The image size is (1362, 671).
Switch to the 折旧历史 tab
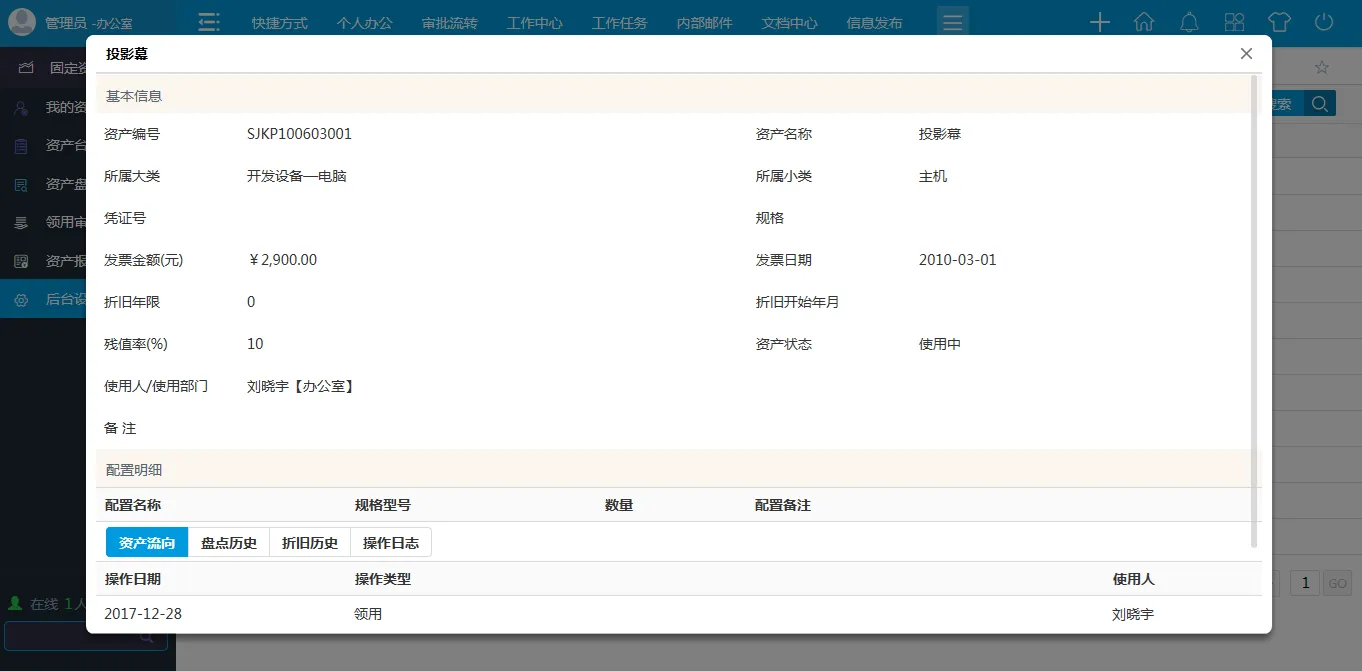pyautogui.click(x=310, y=543)
